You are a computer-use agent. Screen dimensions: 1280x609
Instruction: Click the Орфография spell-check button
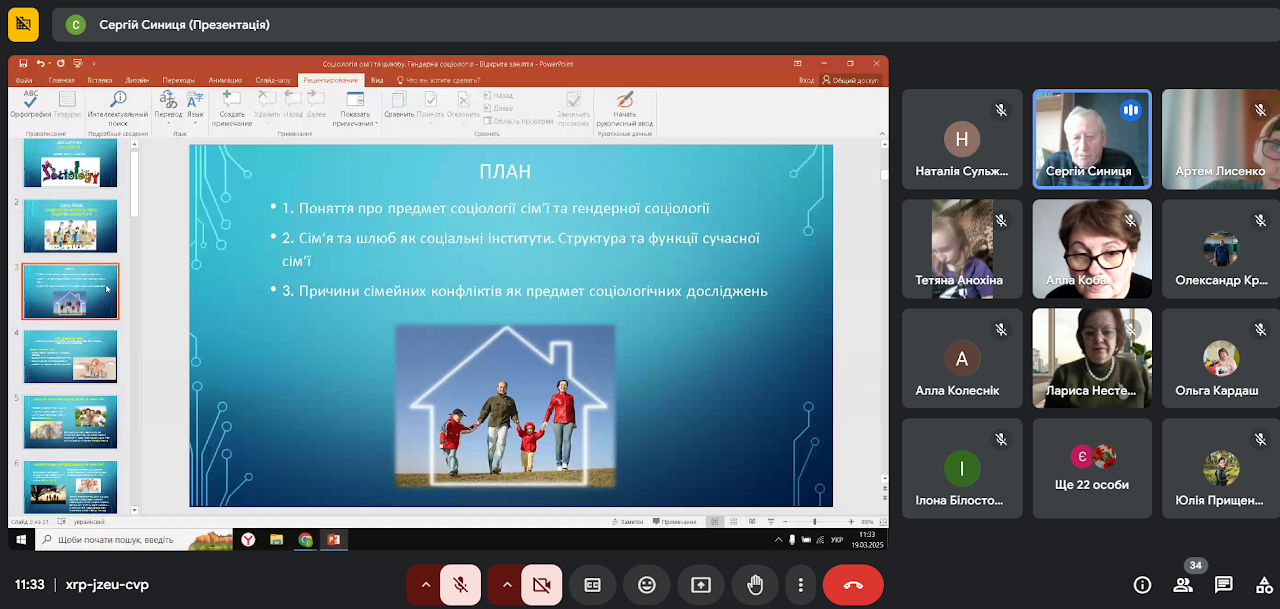(31, 104)
